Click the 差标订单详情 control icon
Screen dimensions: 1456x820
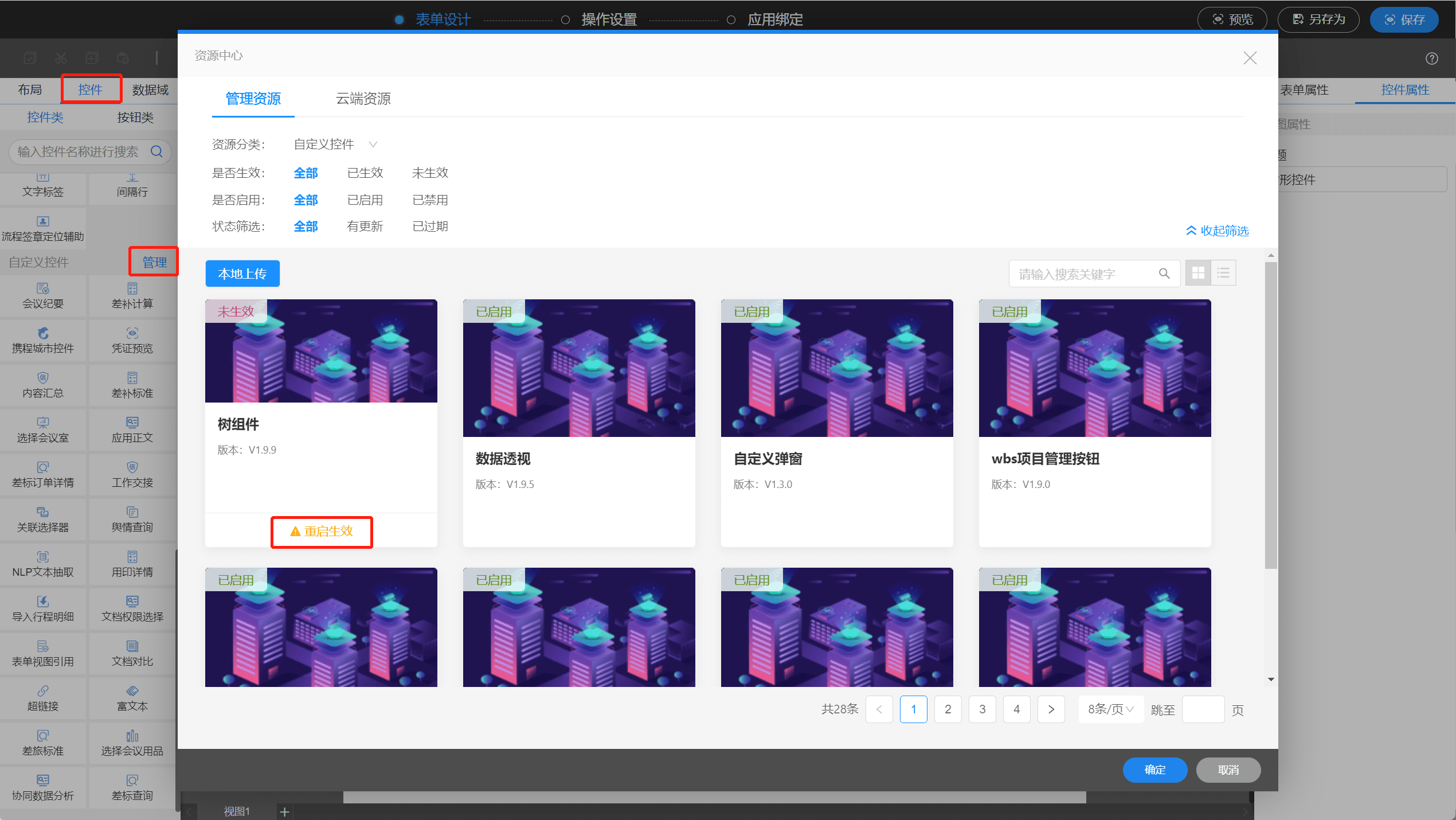tap(43, 467)
